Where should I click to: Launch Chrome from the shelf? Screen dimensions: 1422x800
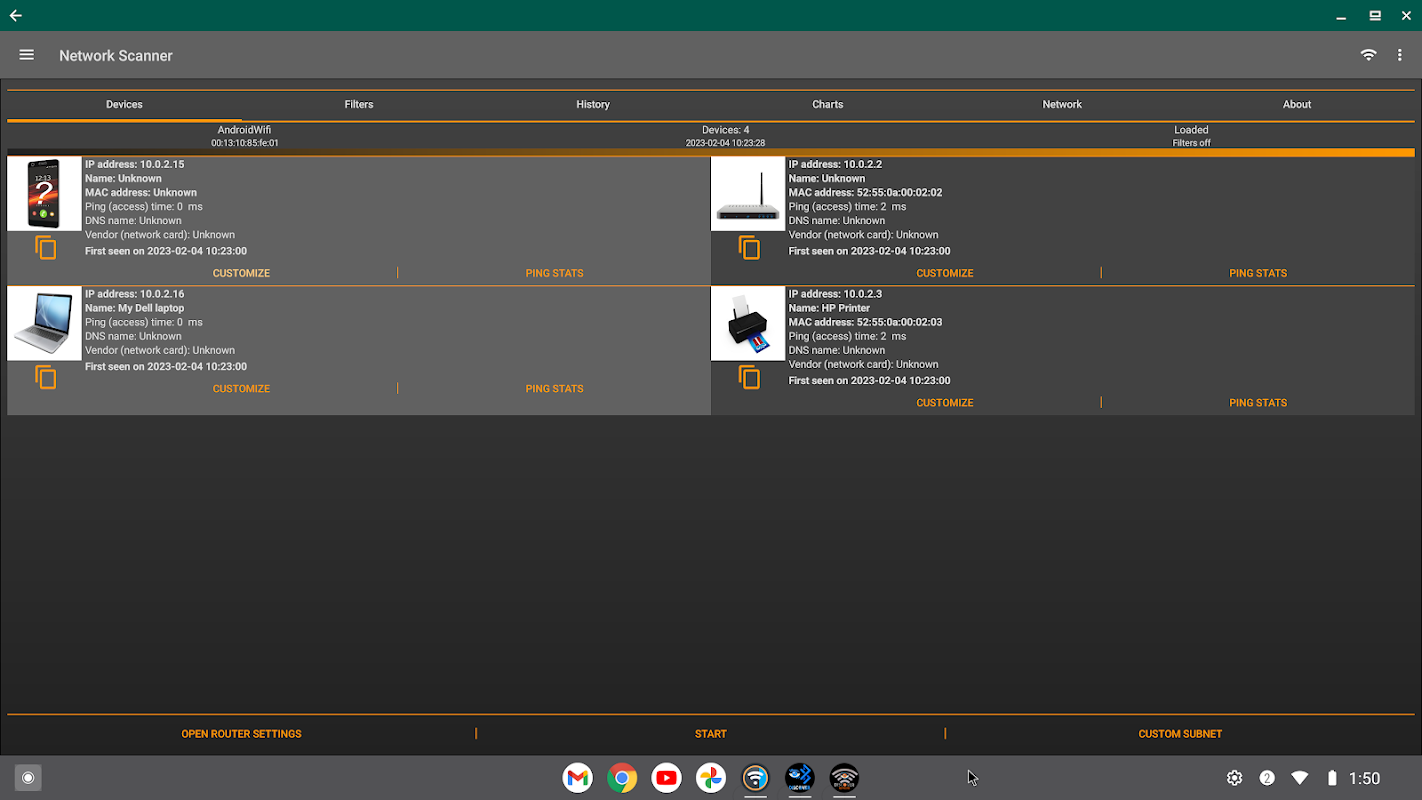coord(622,778)
